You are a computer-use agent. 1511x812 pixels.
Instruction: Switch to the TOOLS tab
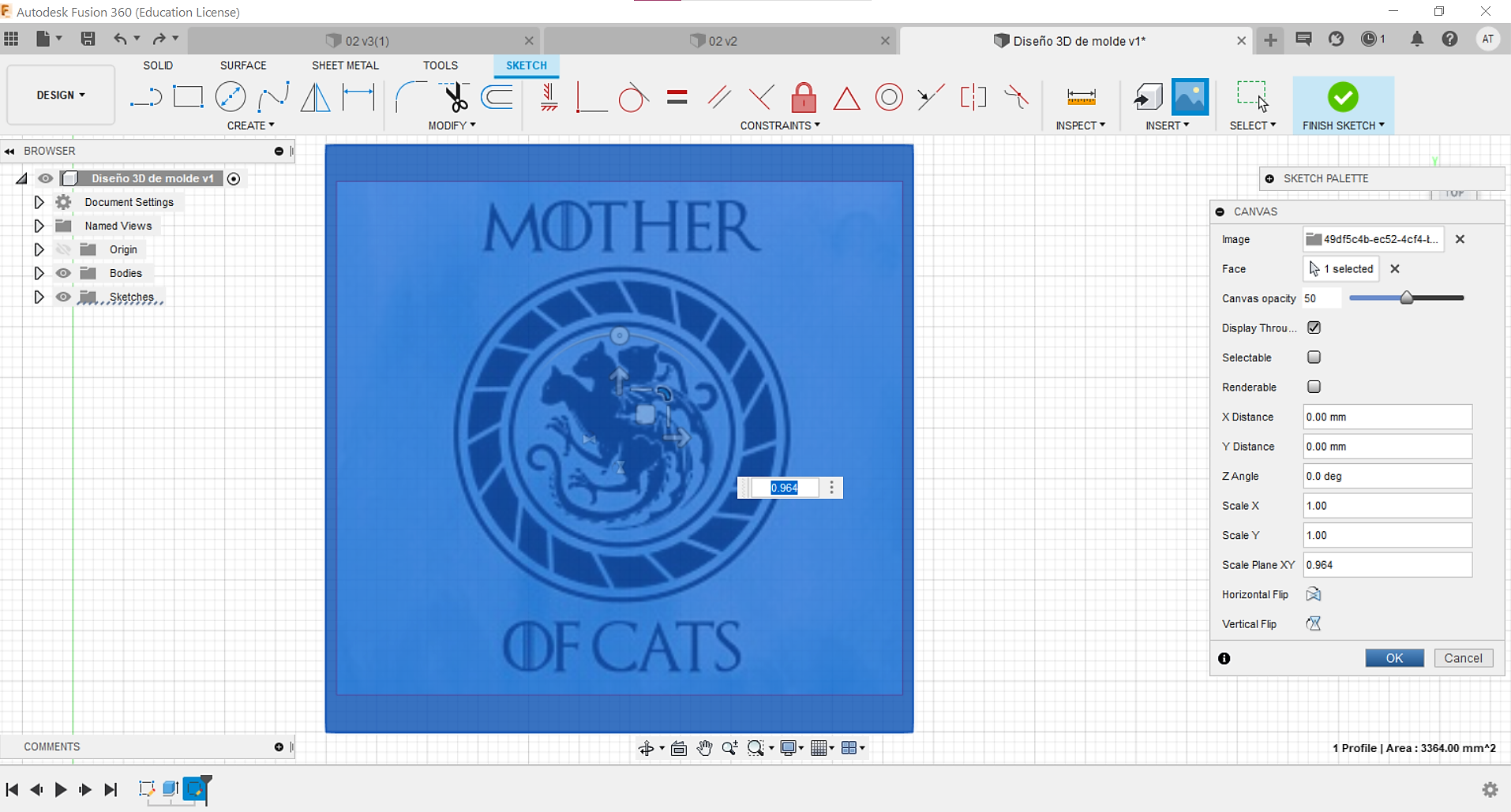(x=440, y=65)
